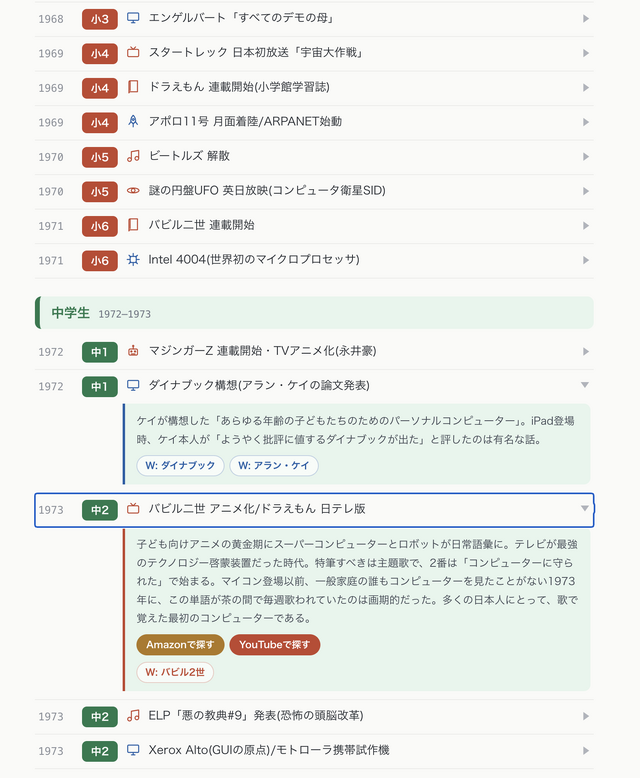Open the Amazonで探す button

(180, 645)
